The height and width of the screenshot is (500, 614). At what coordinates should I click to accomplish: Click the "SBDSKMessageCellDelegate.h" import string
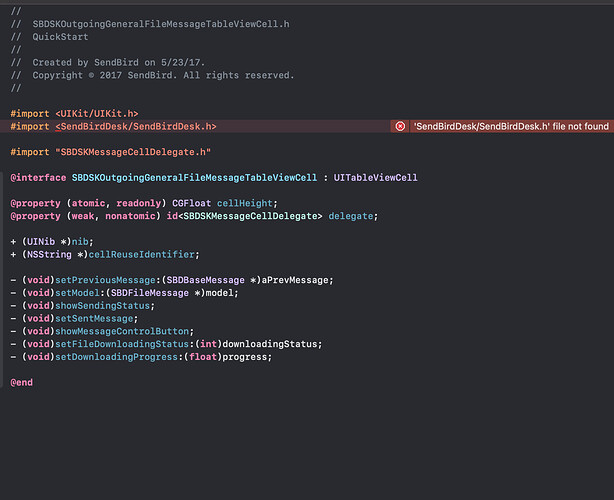(133, 152)
